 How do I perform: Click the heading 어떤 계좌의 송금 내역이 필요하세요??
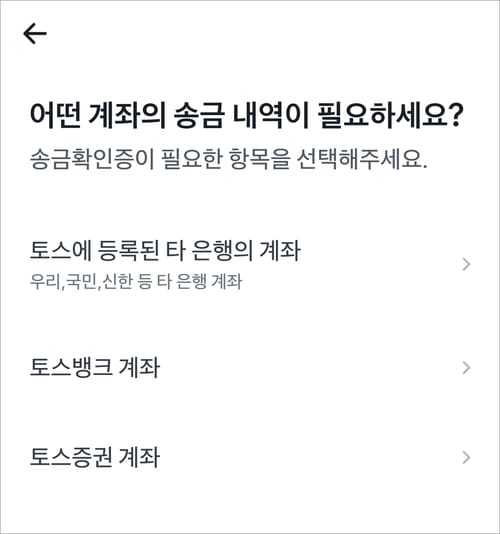247,115
